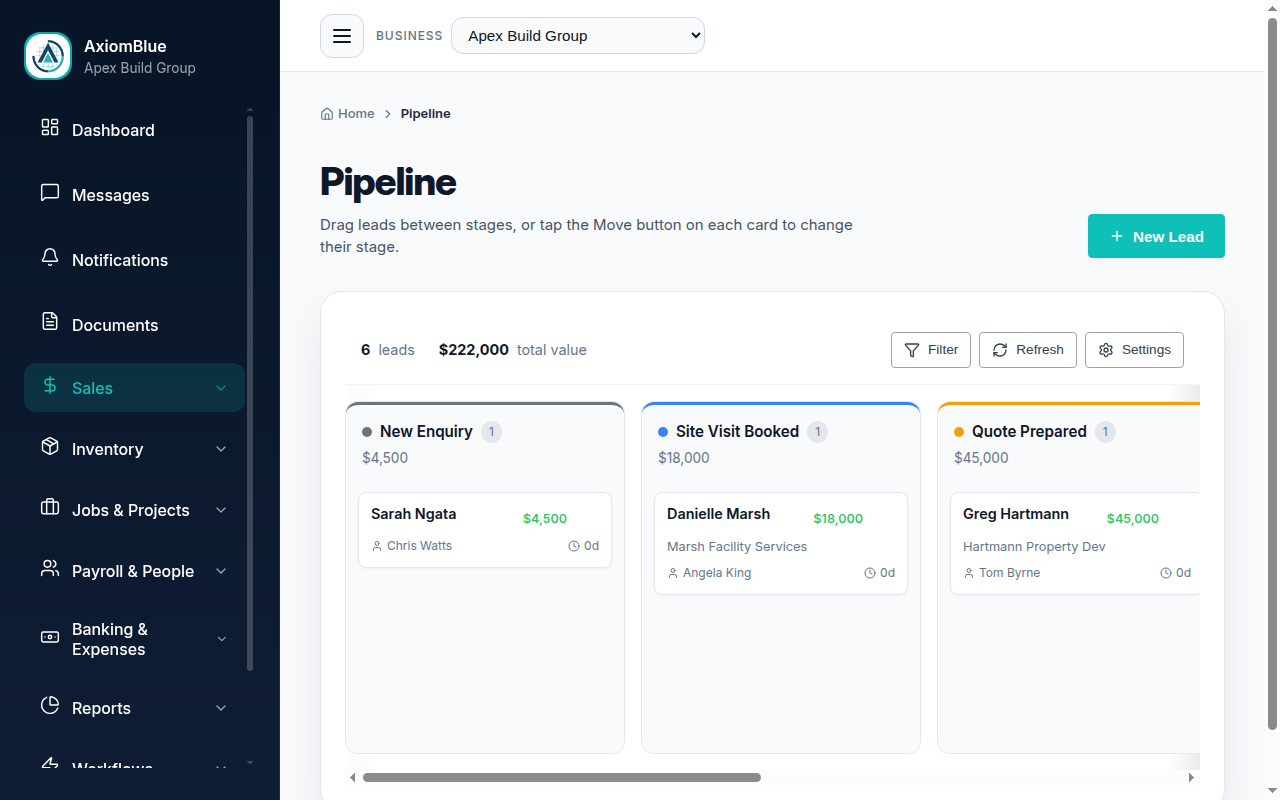Click the Banking & Expenses cash icon
The image size is (1280, 800).
(x=50, y=637)
